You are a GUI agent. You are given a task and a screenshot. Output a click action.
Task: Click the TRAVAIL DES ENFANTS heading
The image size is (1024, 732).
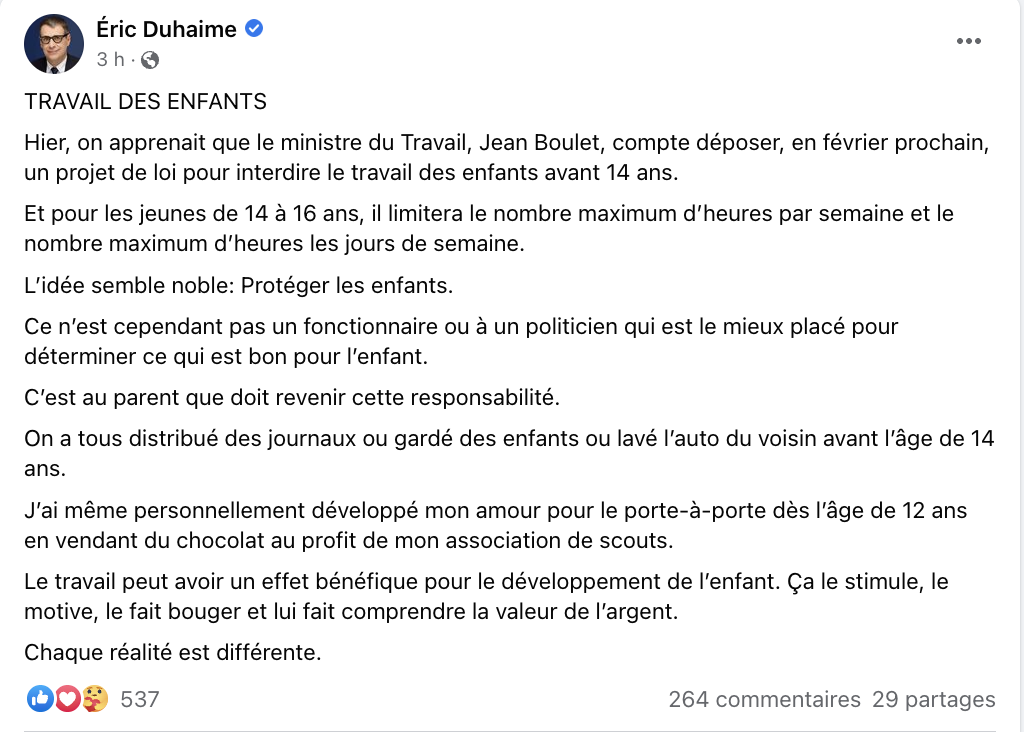click(x=146, y=102)
